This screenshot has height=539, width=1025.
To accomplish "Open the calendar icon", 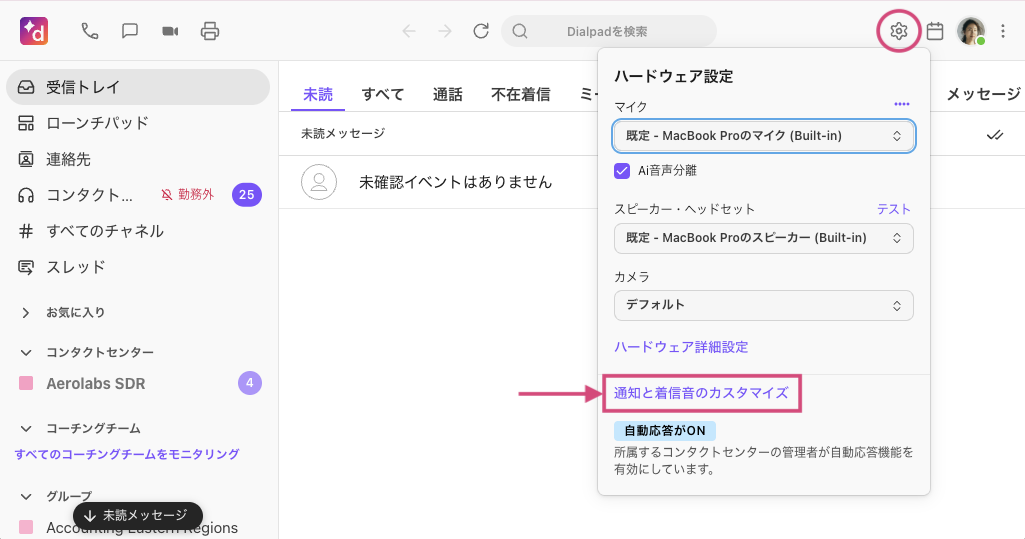I will tap(935, 31).
